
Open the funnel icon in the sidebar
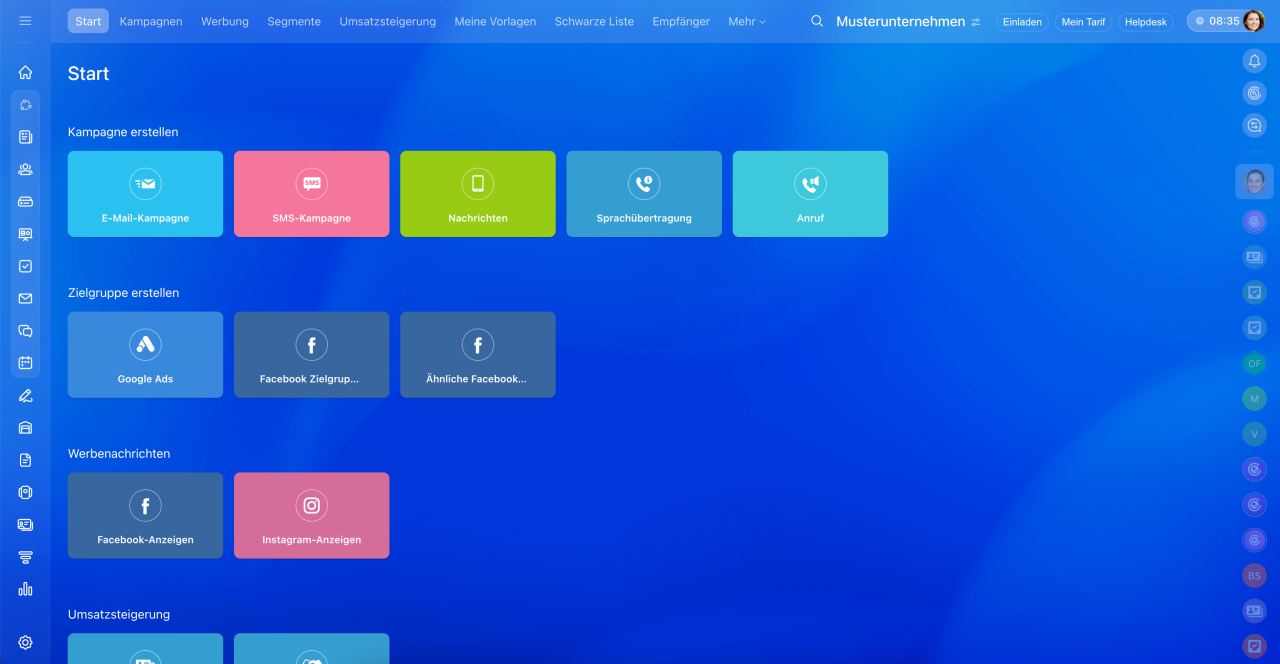tap(25, 557)
